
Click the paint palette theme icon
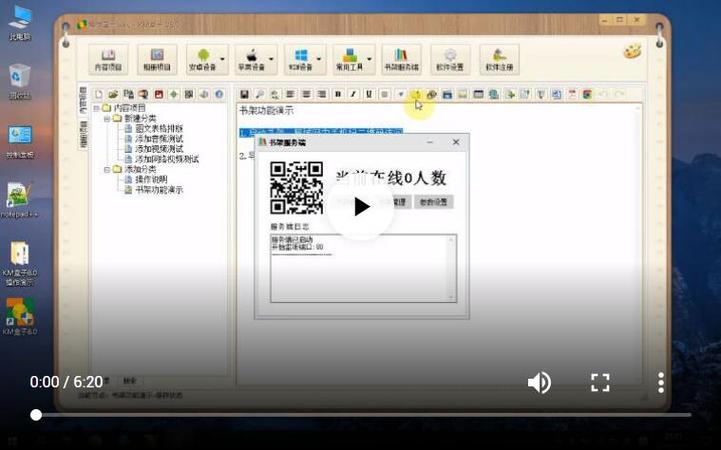click(632, 51)
